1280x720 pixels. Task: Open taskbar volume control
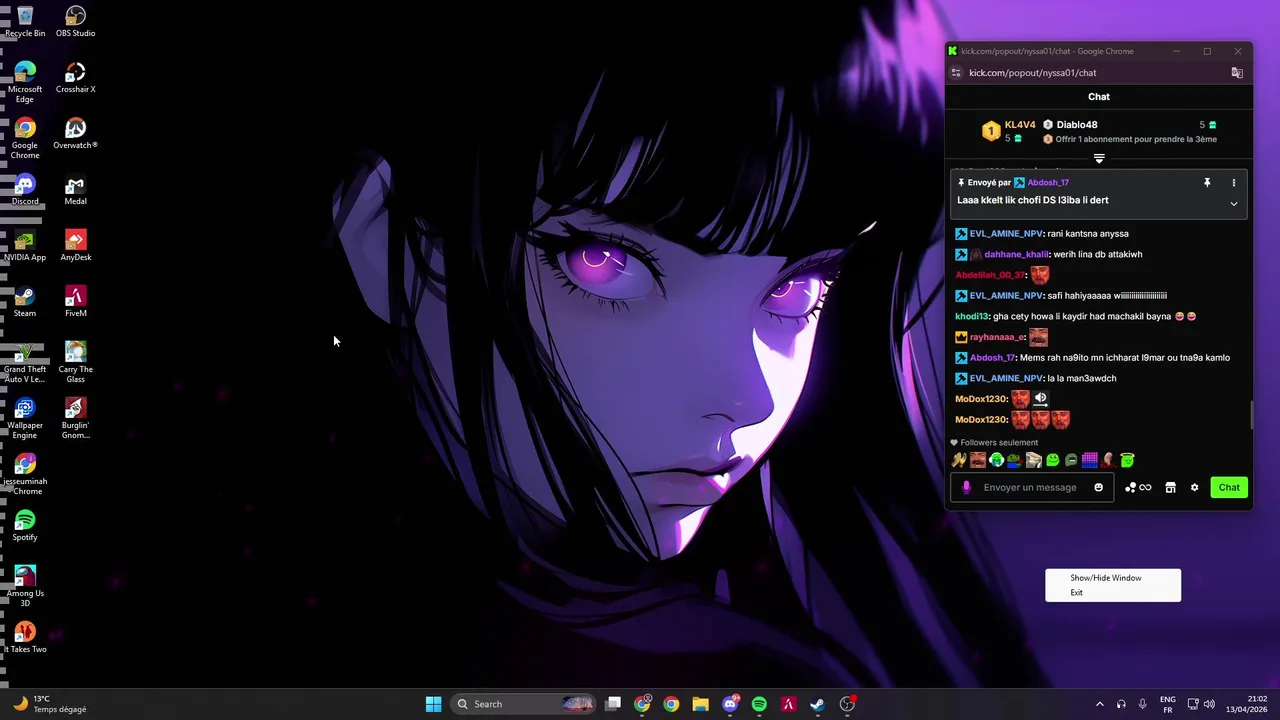pyautogui.click(x=1209, y=704)
